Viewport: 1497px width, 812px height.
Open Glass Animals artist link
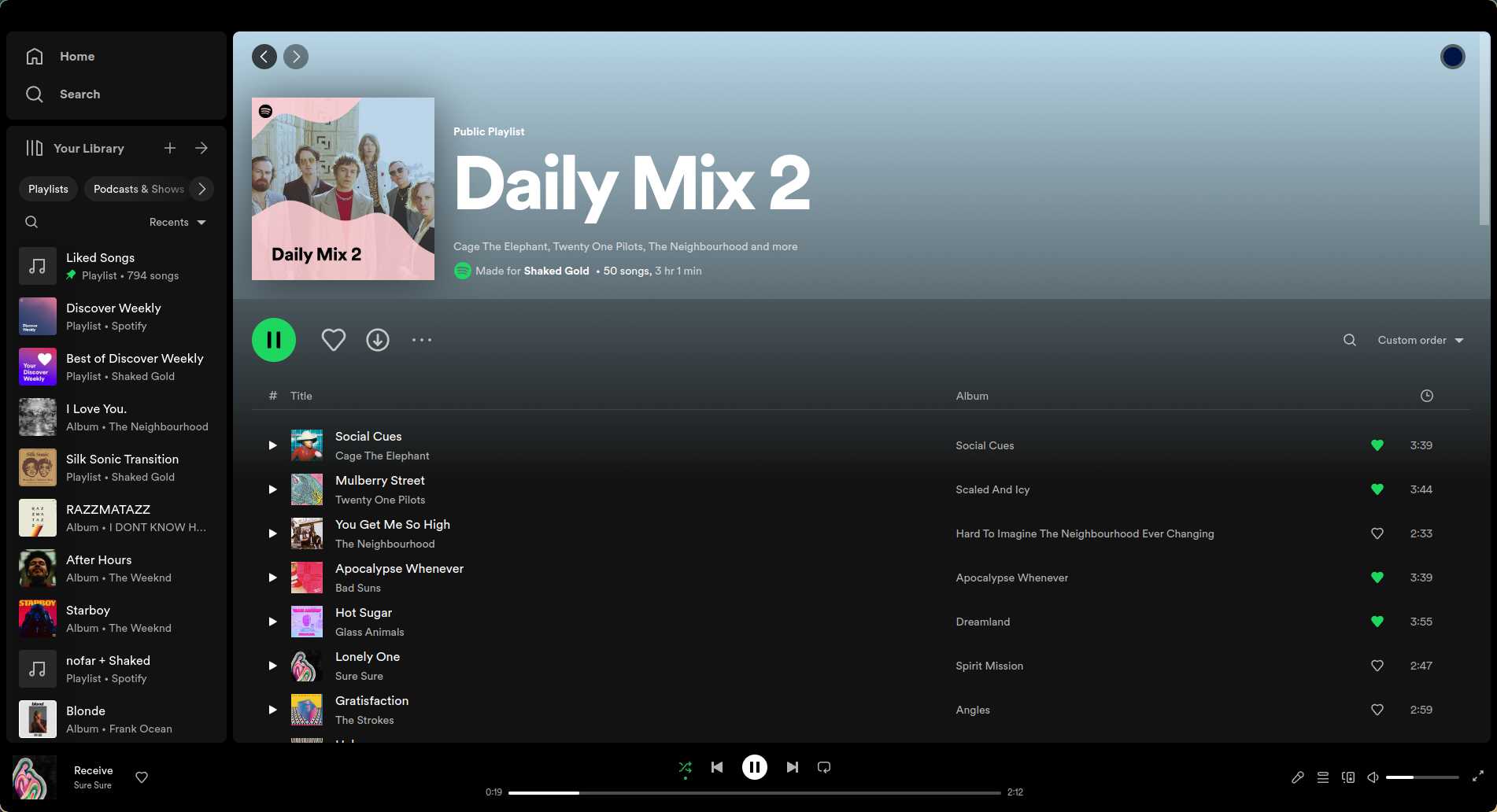click(x=369, y=632)
